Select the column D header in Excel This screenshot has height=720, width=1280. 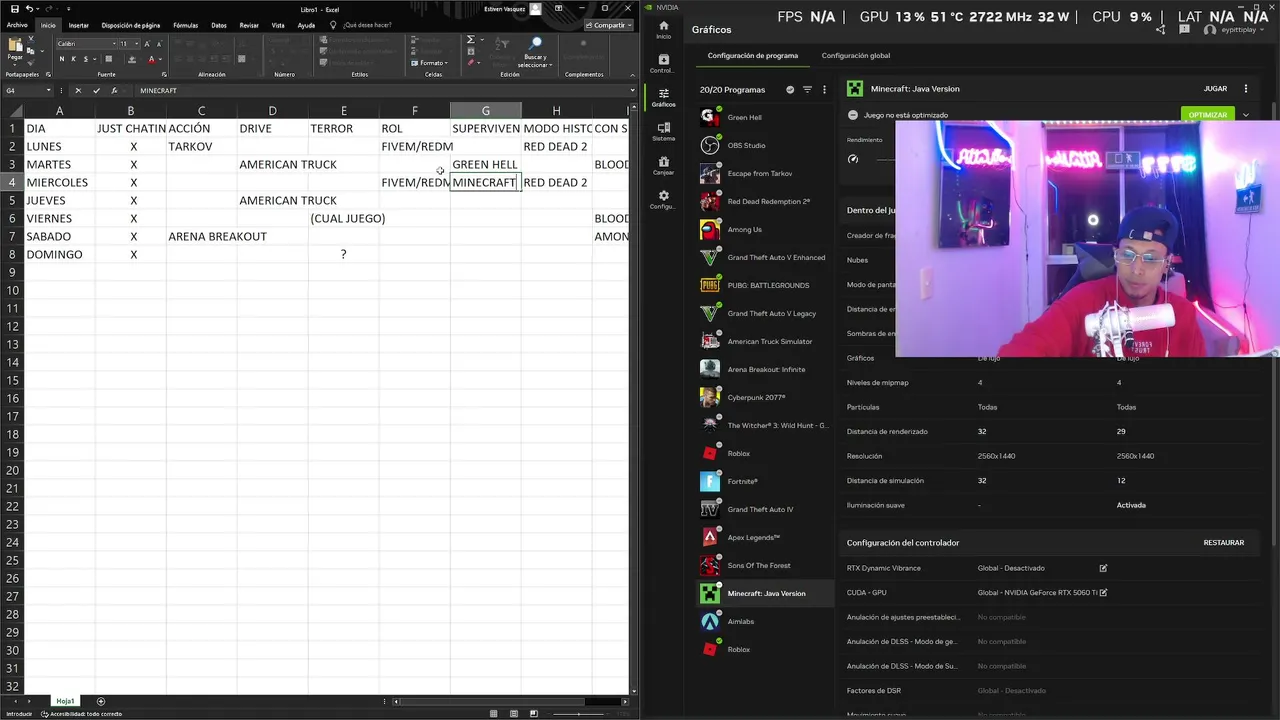[x=272, y=110]
